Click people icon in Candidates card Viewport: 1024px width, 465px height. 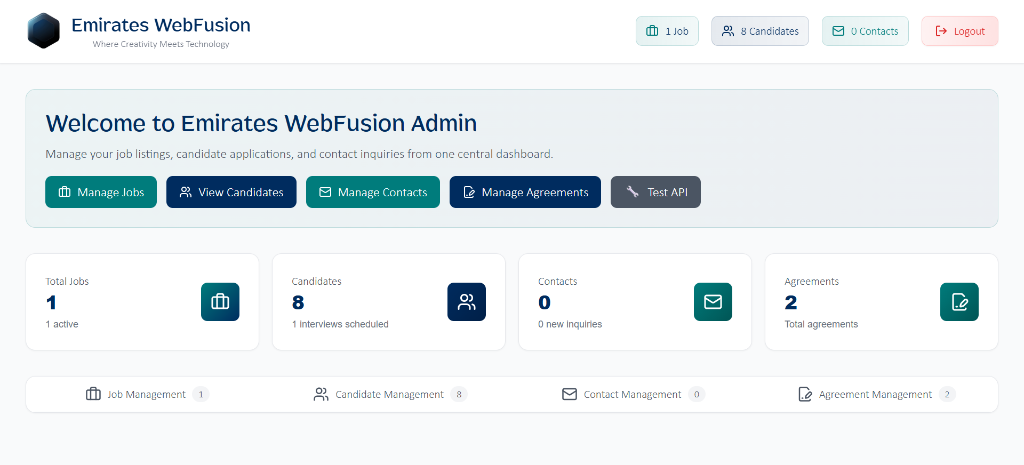point(466,302)
